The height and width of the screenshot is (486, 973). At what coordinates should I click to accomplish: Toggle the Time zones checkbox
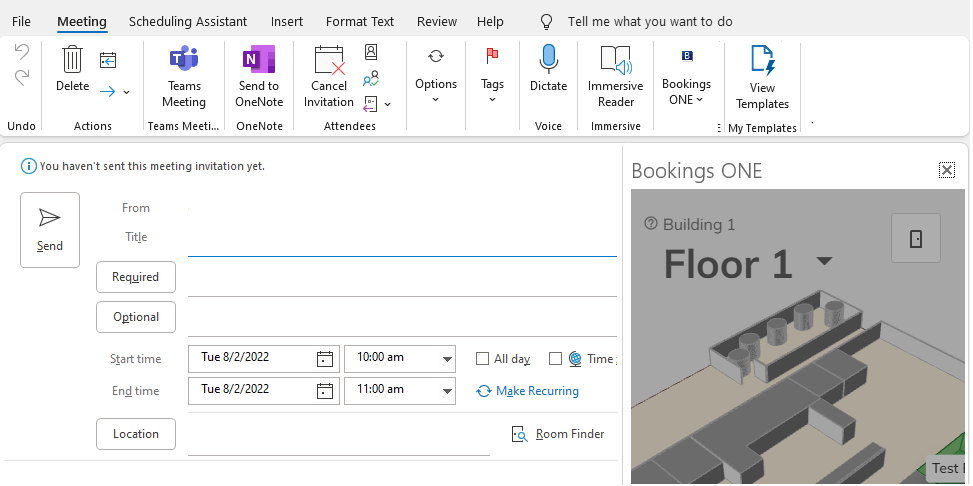coord(556,359)
